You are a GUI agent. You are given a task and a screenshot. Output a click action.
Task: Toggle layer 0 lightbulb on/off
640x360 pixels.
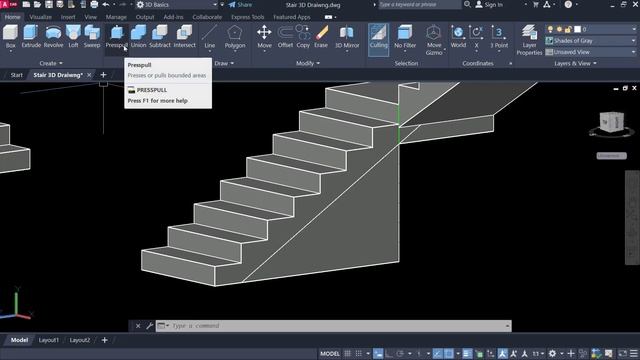pos(550,29)
